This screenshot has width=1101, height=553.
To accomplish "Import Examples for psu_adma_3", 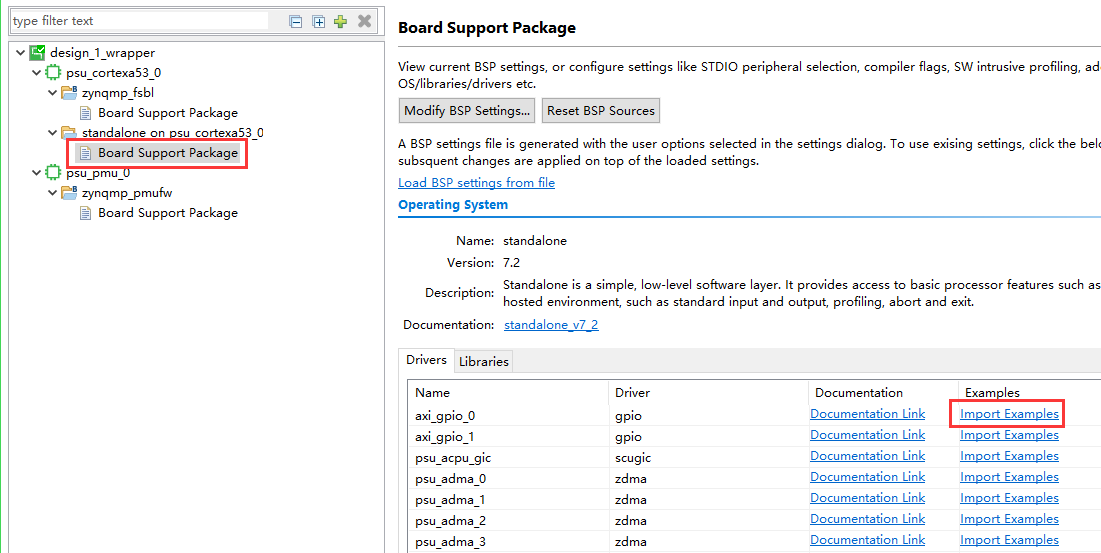I will (1009, 540).
